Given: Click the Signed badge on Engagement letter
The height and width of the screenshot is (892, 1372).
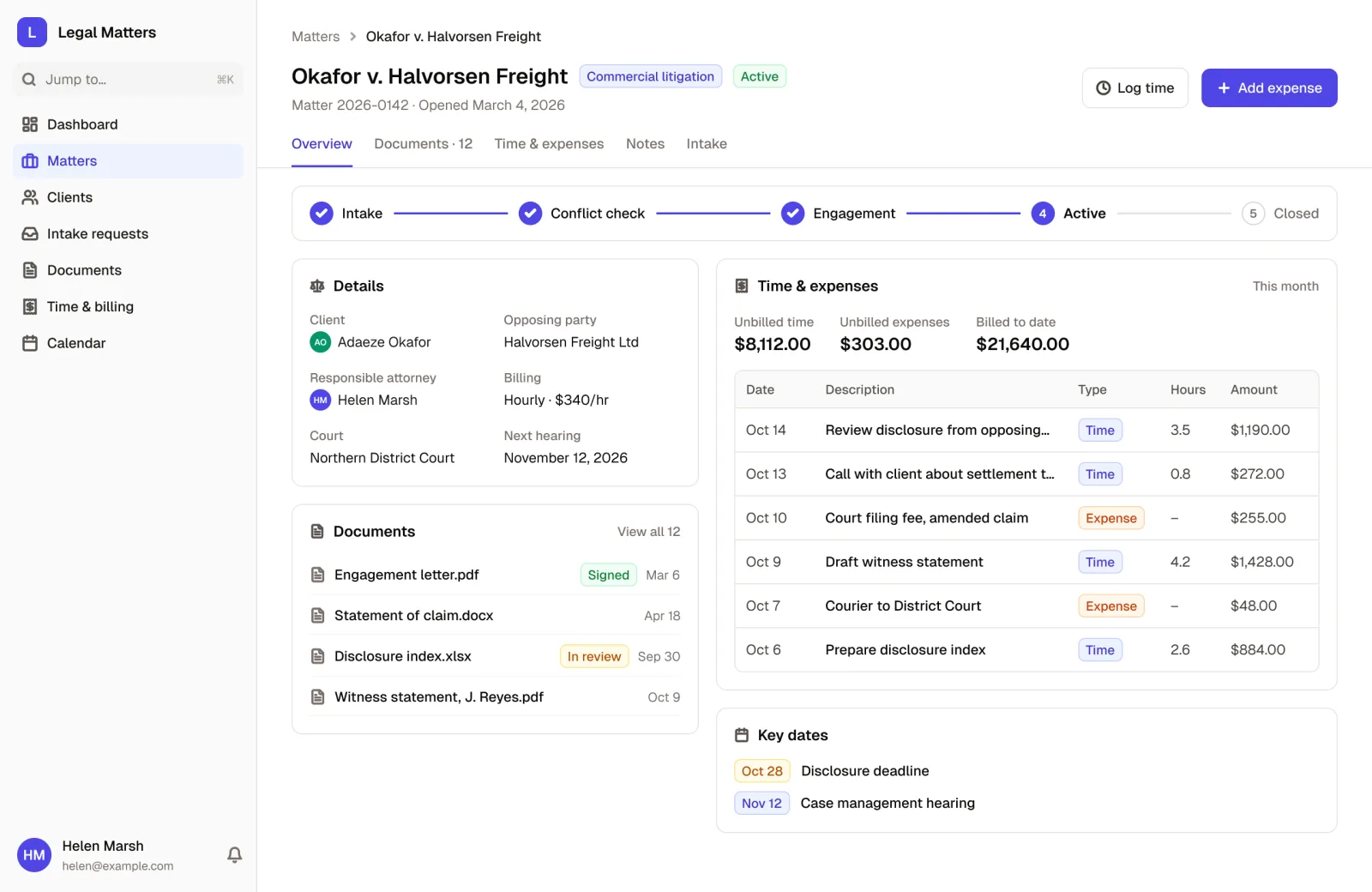Looking at the screenshot, I should click(609, 575).
